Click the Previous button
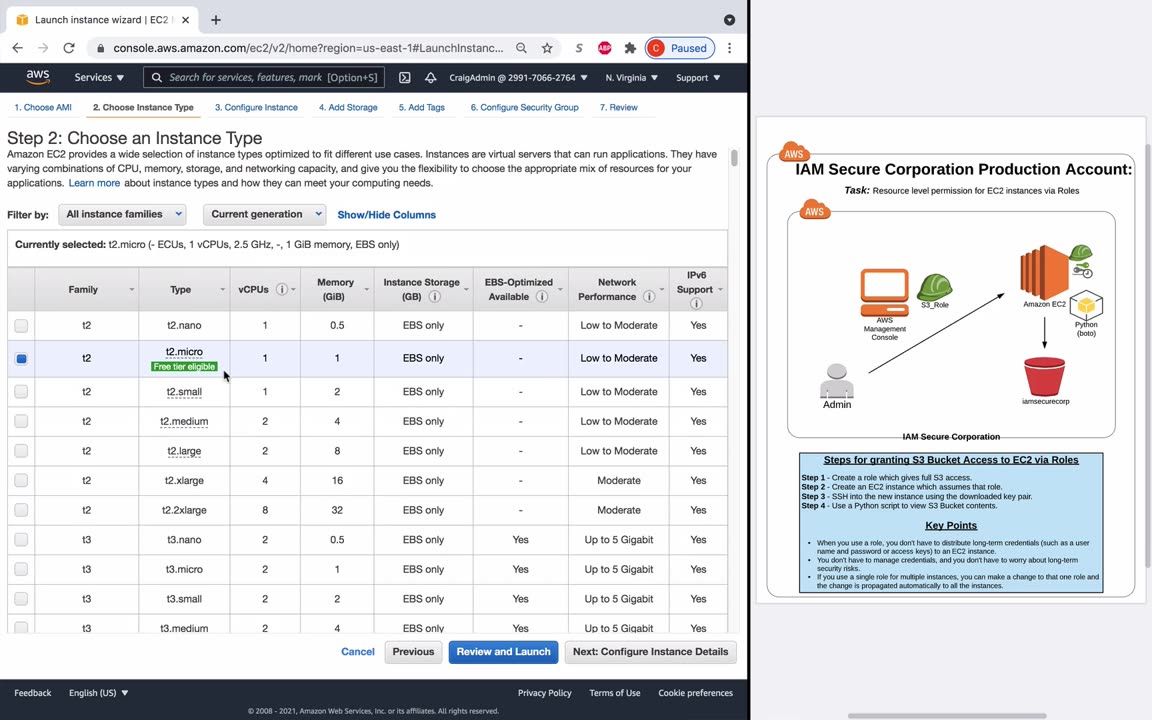Screen dimensions: 1152x720 (x=413, y=652)
